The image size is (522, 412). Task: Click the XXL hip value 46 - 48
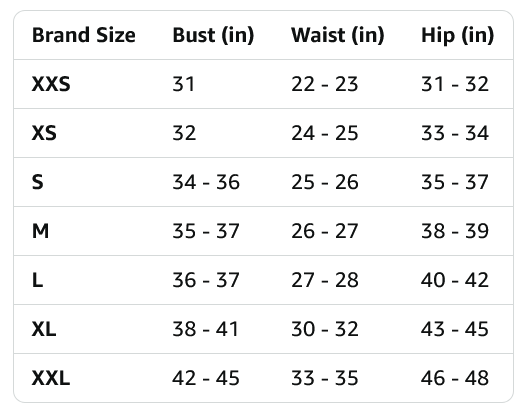[x=455, y=378]
